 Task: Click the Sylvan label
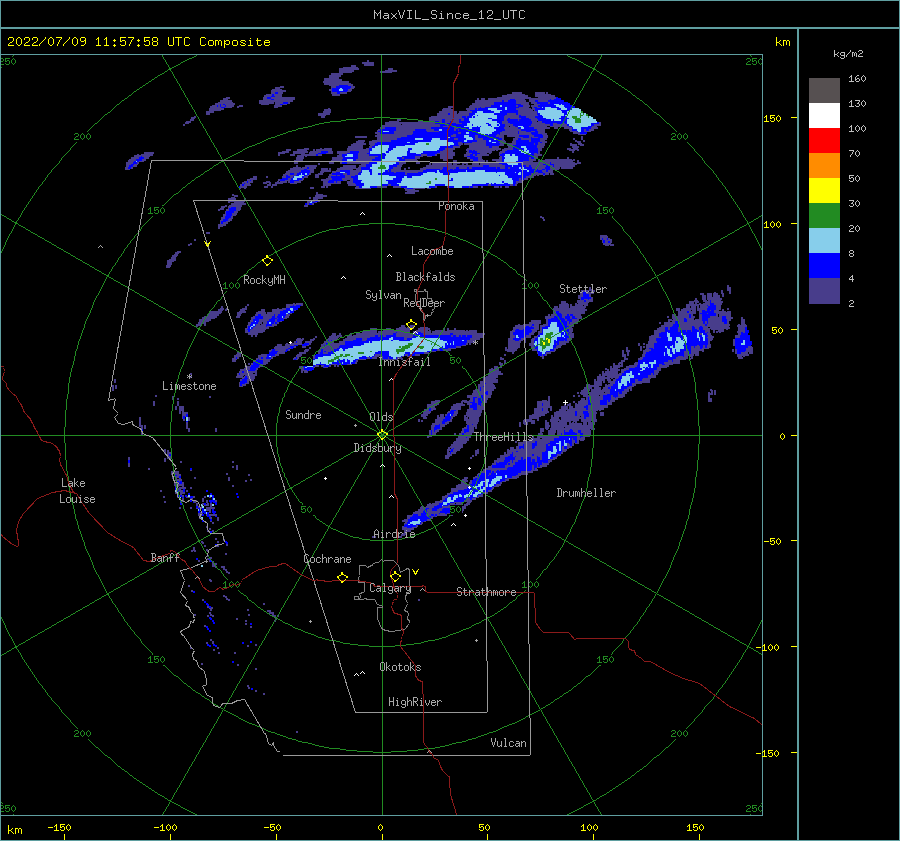[383, 295]
